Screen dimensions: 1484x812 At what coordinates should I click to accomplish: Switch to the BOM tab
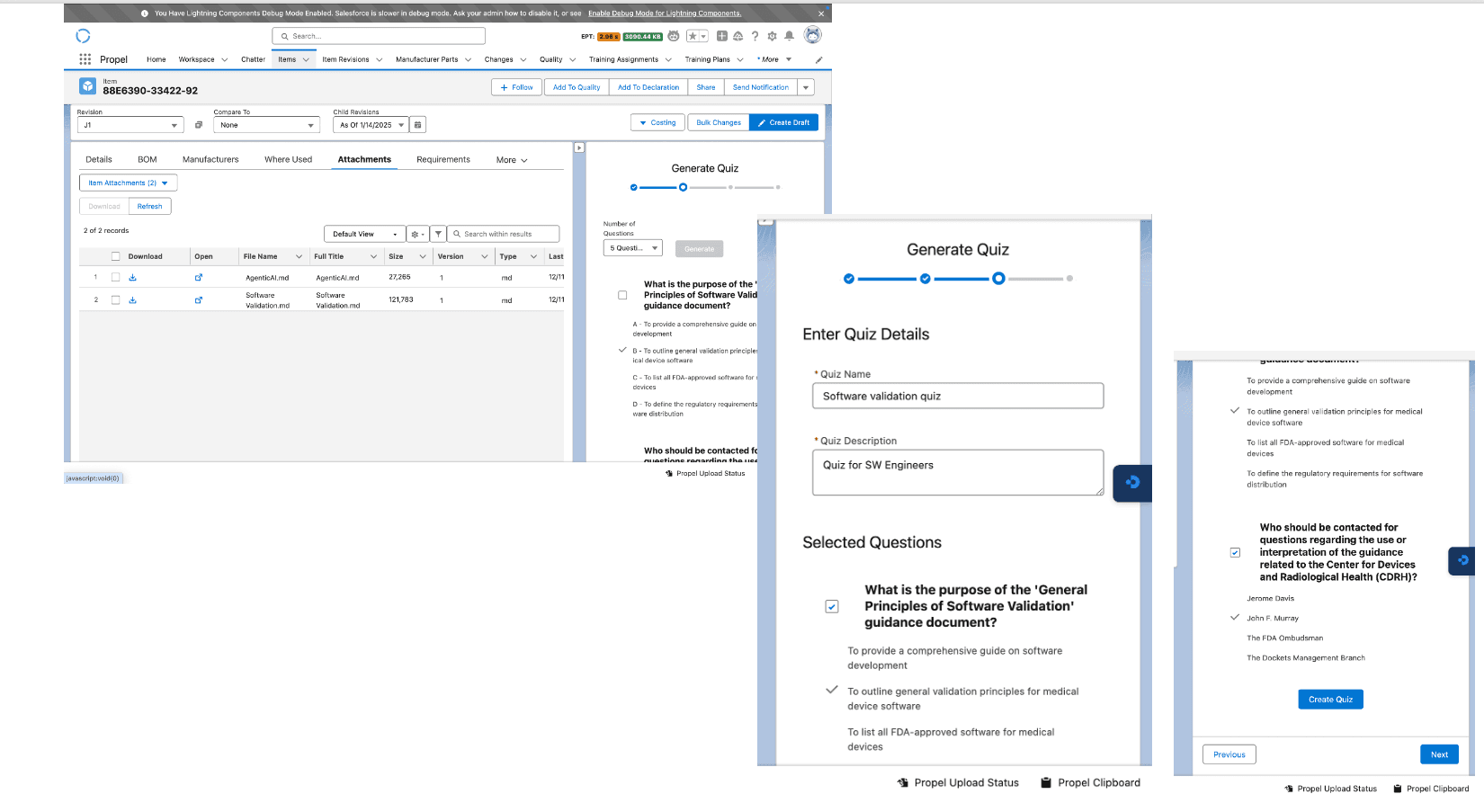148,160
